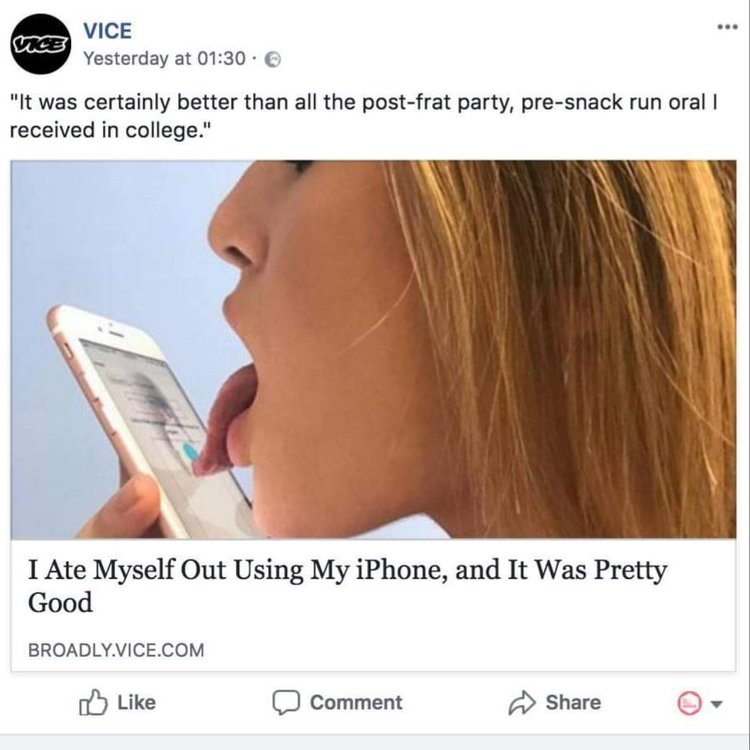Open the three-dot post options menu
The height and width of the screenshot is (750, 750).
pos(727,26)
